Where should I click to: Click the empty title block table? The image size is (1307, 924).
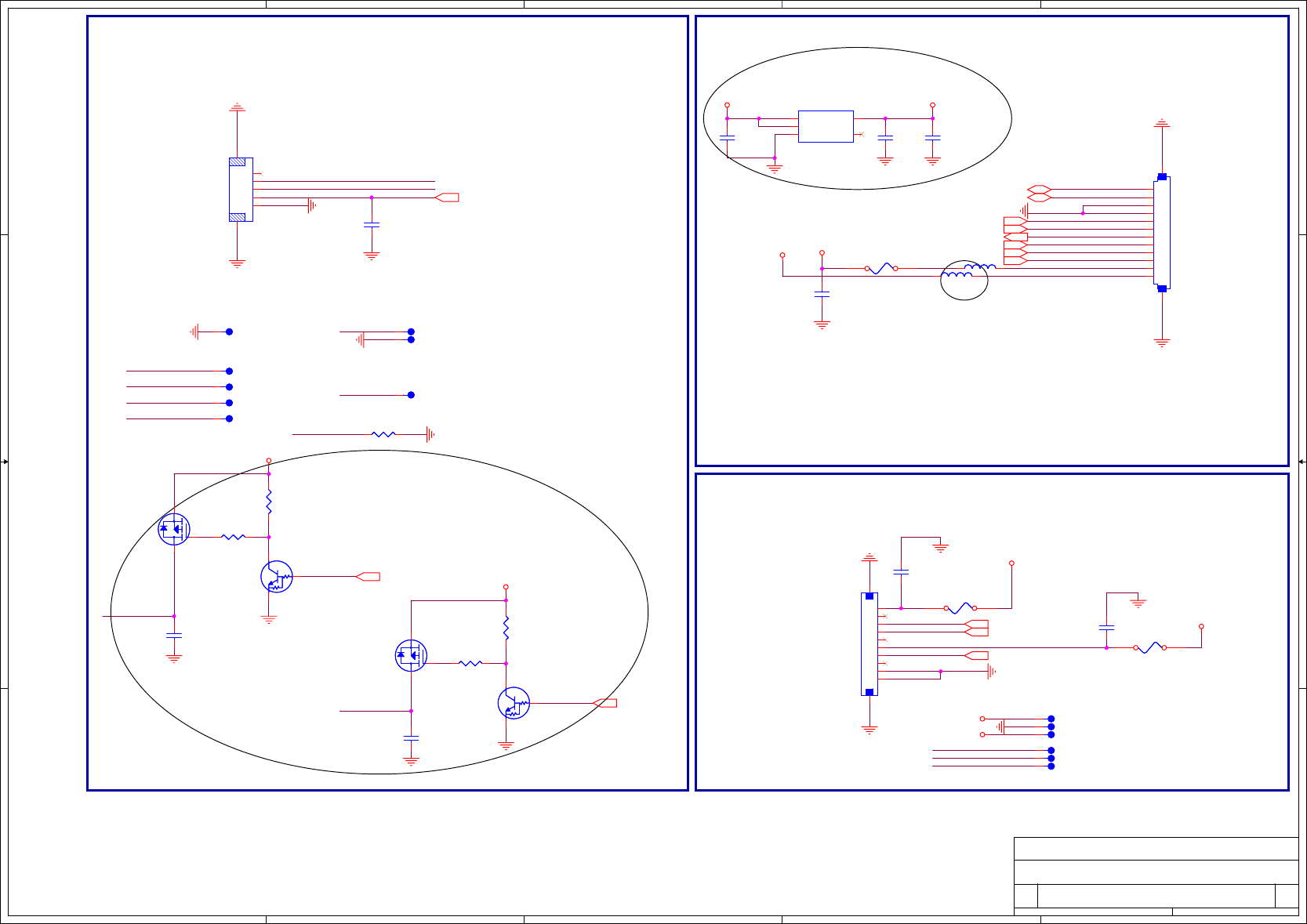tap(1156, 876)
